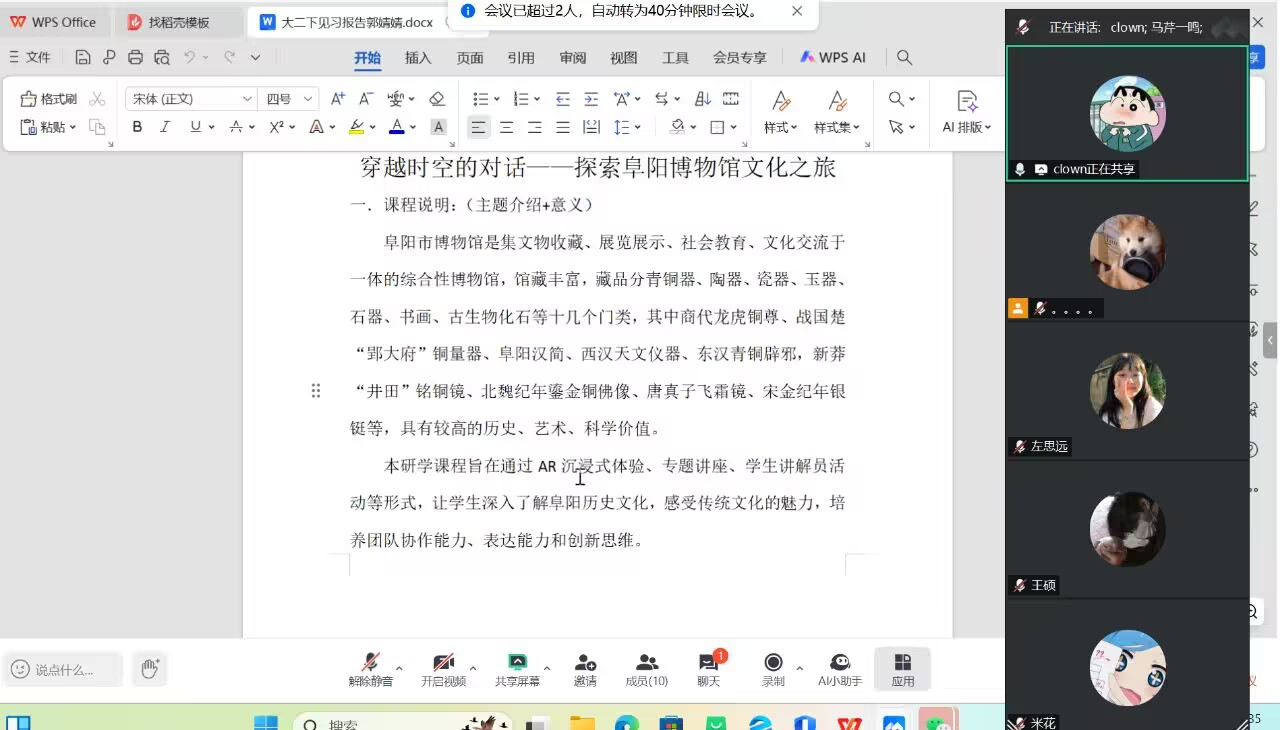Toggle bold formatting
Screen dimensions: 1280x730
137,127
